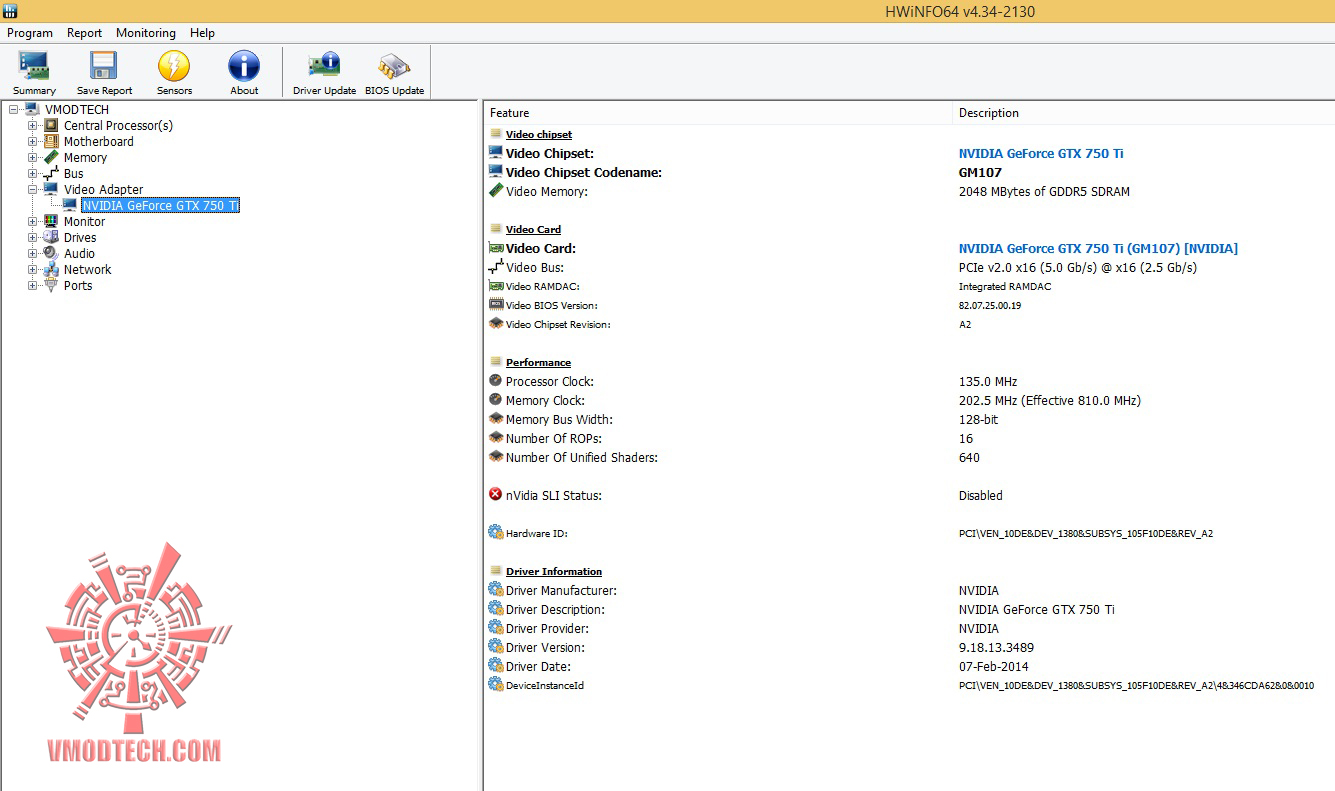Expand the Memory tree node
The image size is (1335, 791).
point(33,157)
